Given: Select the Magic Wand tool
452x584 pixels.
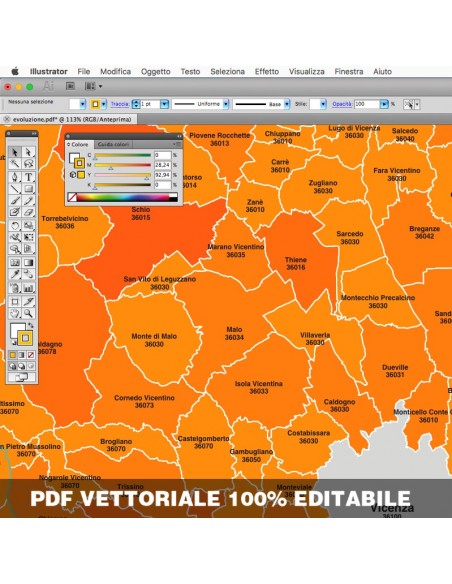Looking at the screenshot, I should [15, 164].
